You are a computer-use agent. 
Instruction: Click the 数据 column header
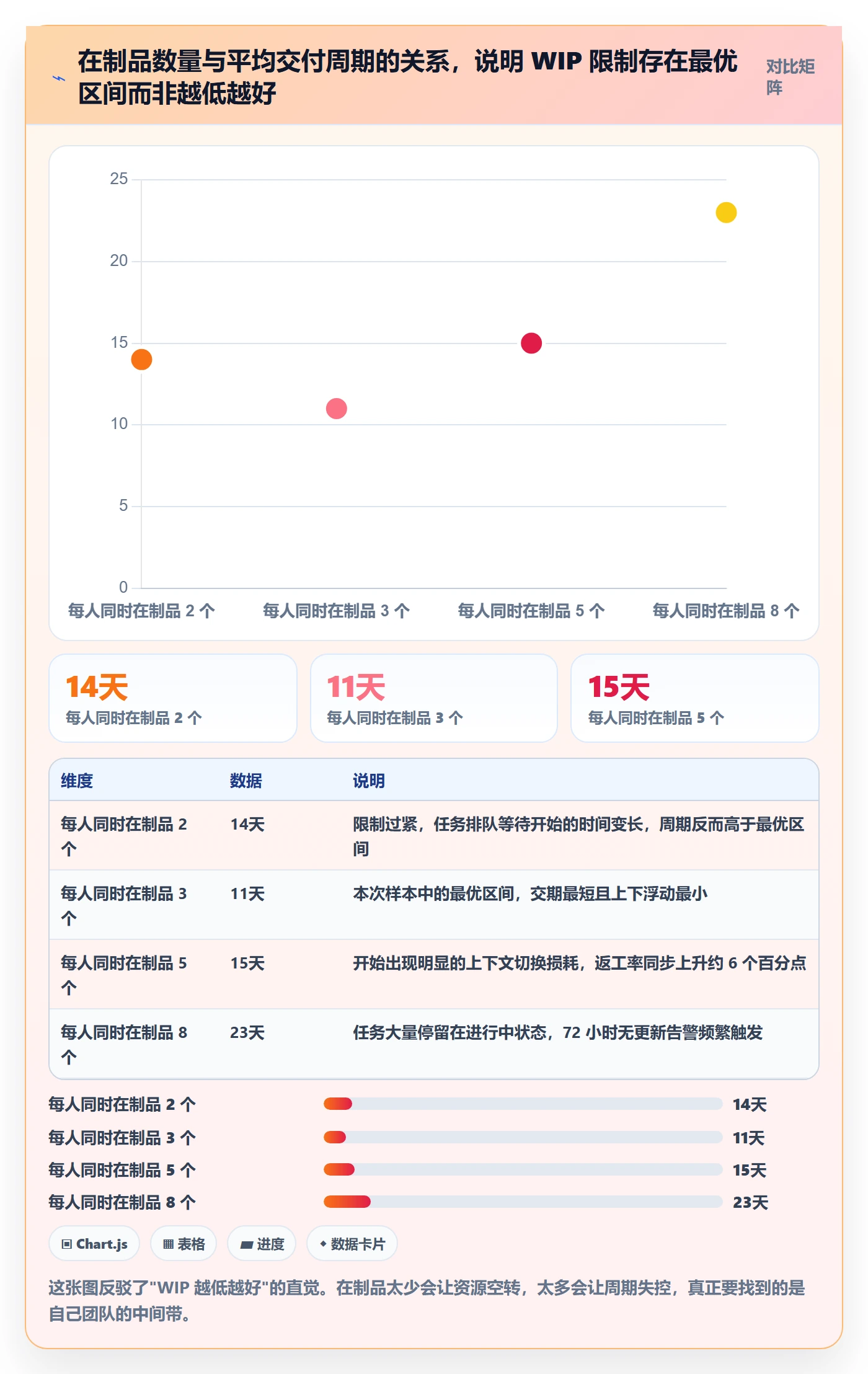pyautogui.click(x=246, y=781)
